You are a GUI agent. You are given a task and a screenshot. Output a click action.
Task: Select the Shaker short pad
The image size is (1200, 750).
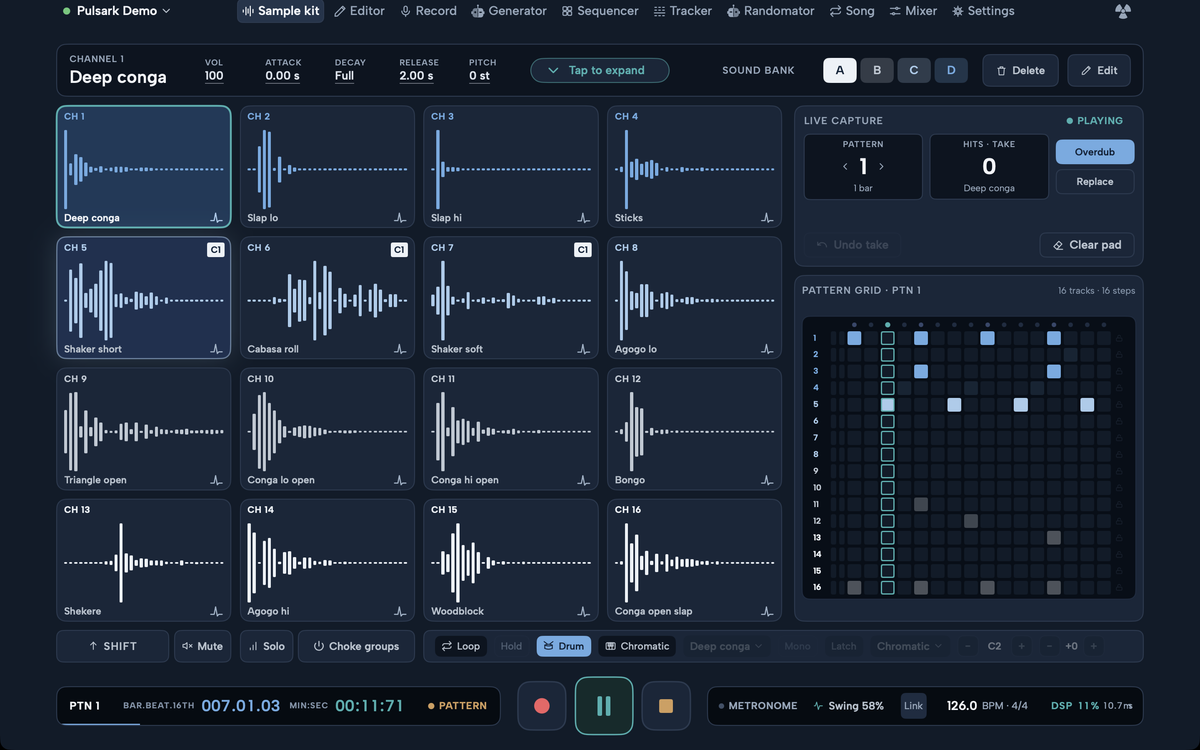pyautogui.click(x=144, y=297)
